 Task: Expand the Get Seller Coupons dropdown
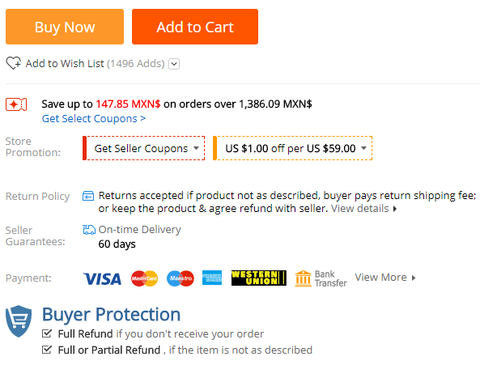(x=144, y=148)
